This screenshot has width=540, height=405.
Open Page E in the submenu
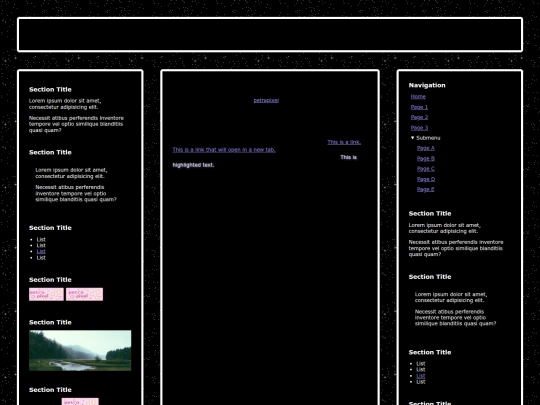point(426,189)
